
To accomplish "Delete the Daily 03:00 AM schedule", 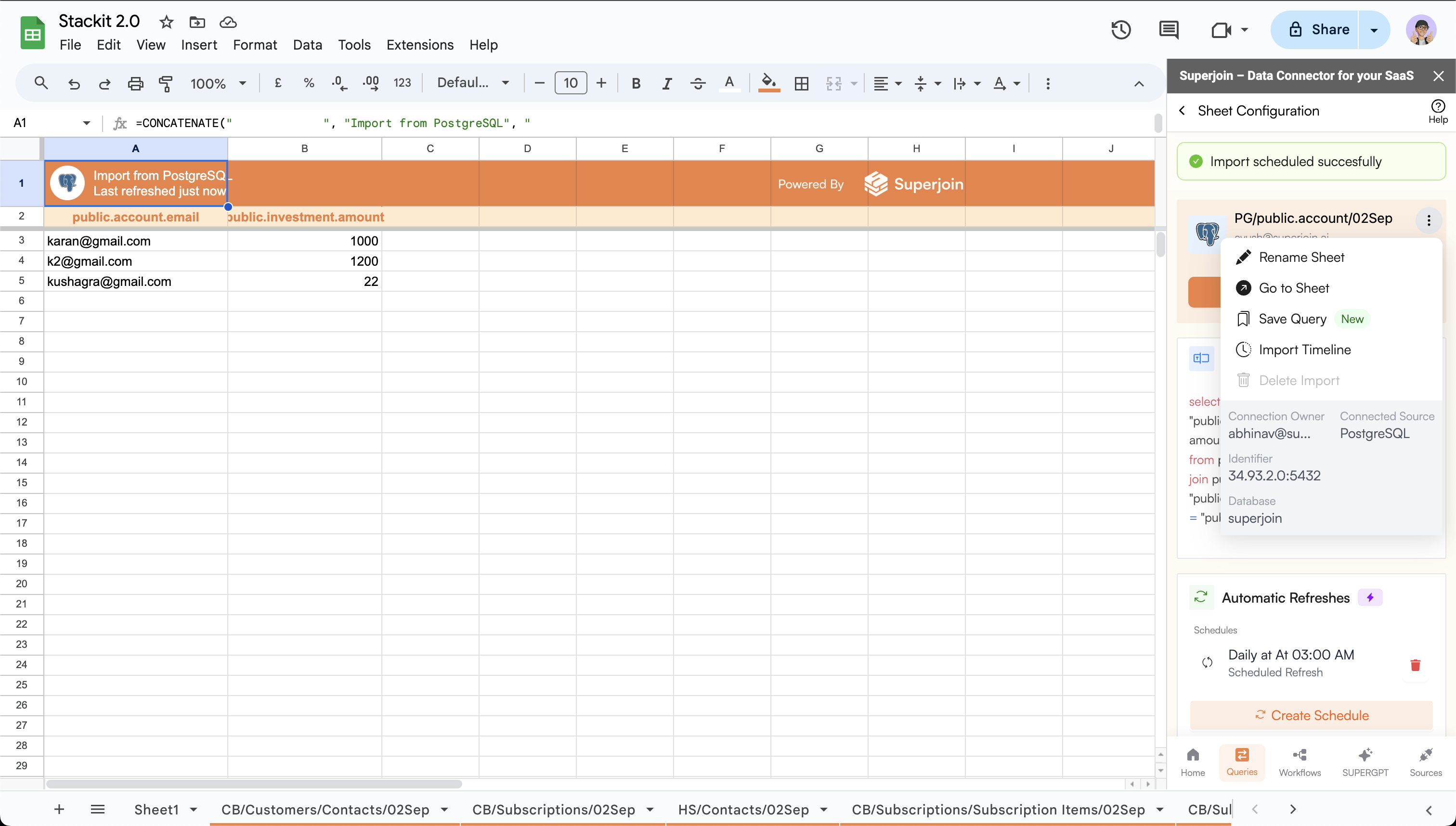I will 1415,665.
